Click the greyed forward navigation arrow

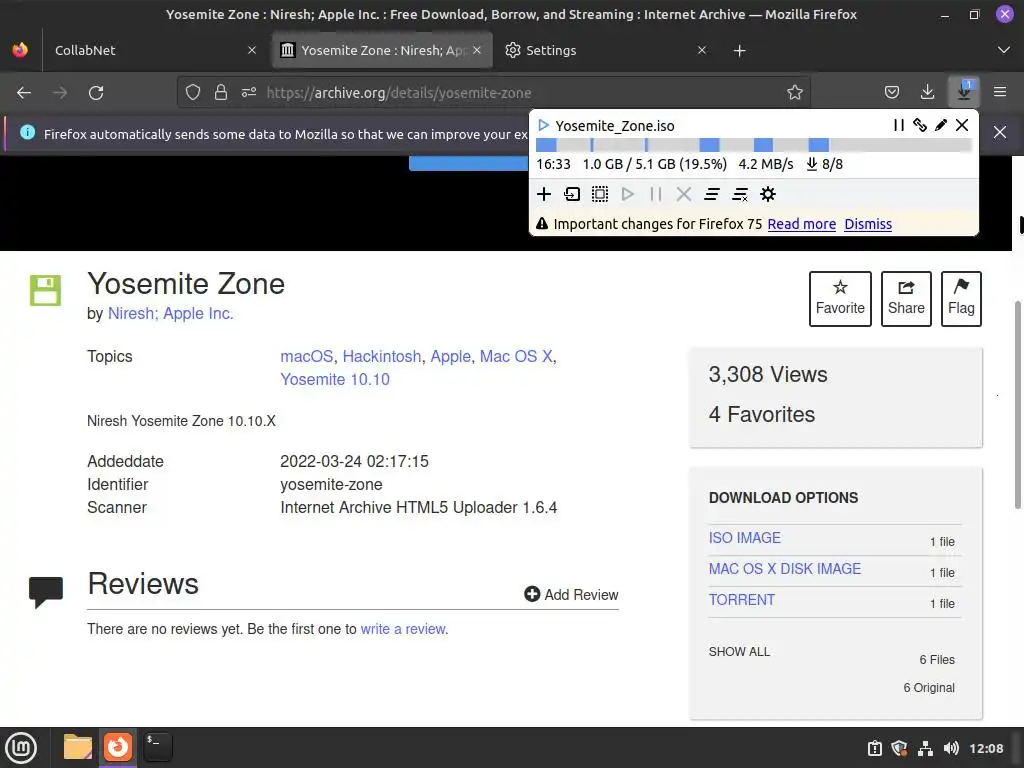tap(60, 92)
